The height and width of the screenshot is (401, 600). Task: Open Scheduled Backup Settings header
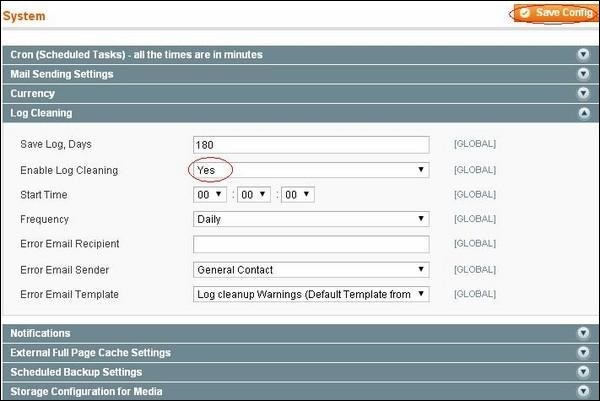301,372
